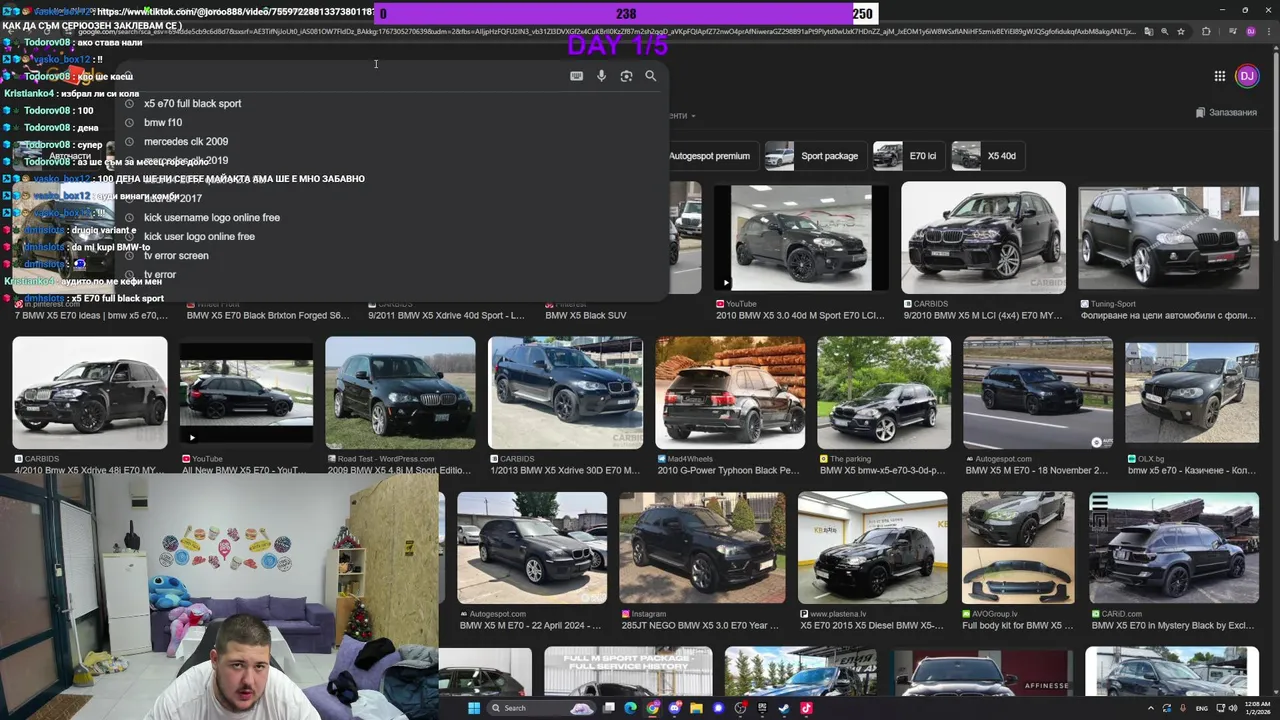Open Google Lens image search

click(626, 76)
